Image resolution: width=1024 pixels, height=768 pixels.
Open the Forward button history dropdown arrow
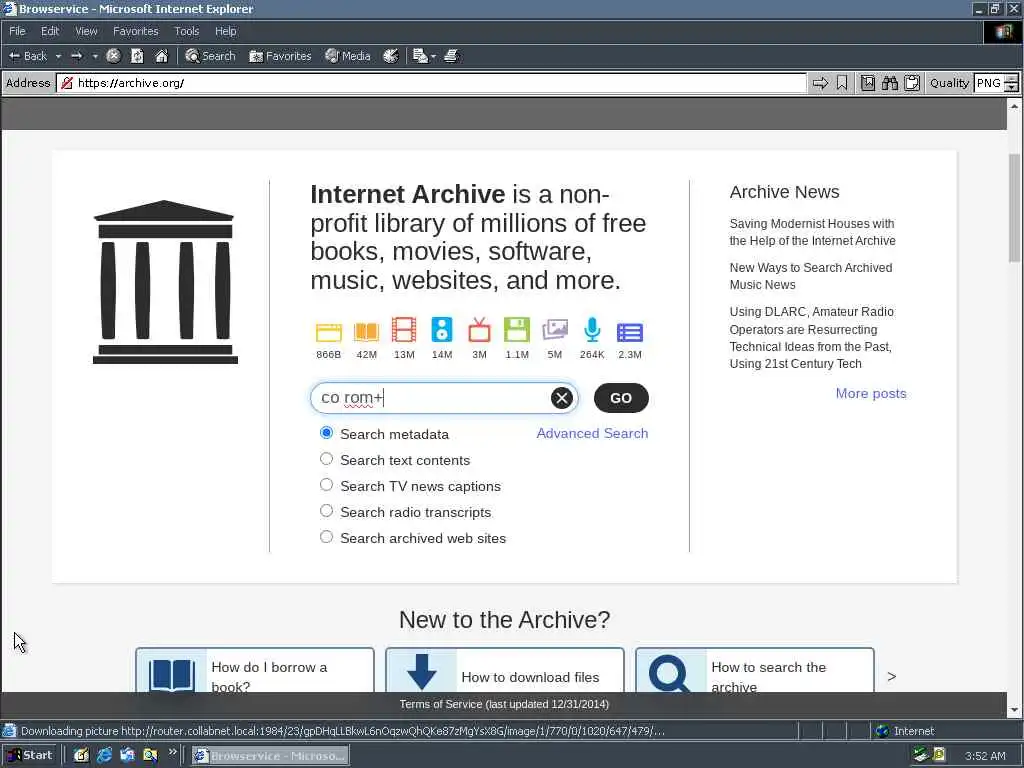pos(95,56)
